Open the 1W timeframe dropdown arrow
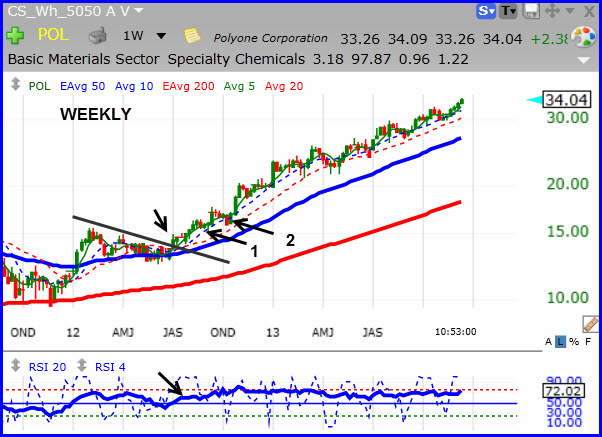 pyautogui.click(x=161, y=36)
